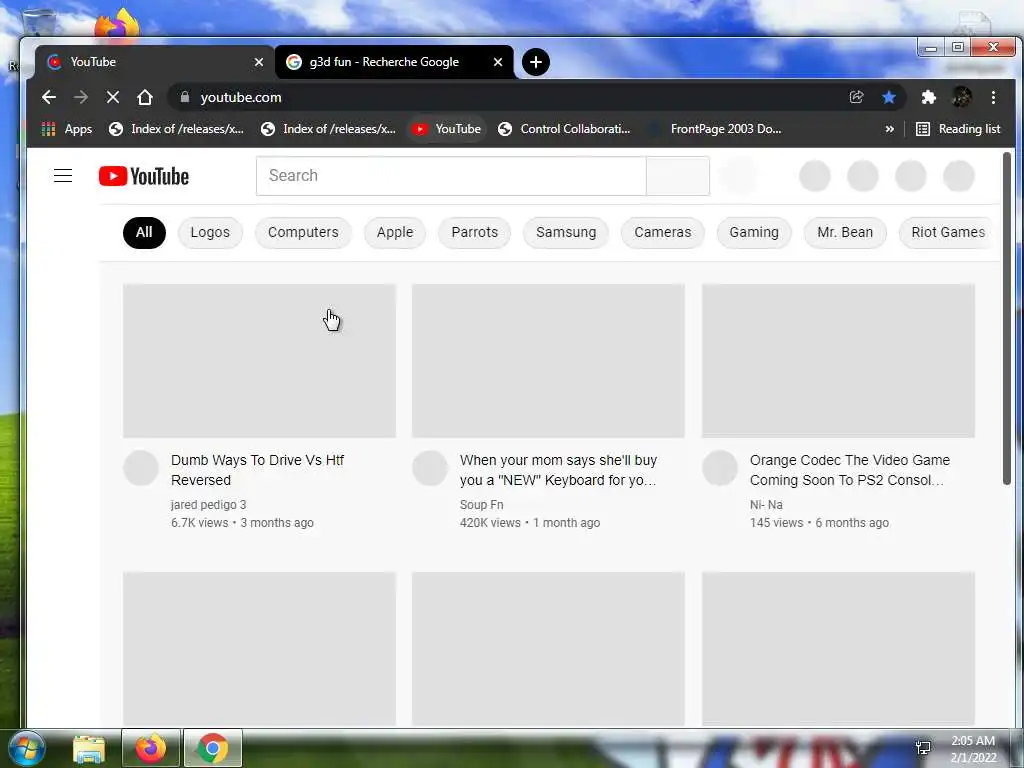Open the Chrome profile avatar
1024x768 pixels.
(x=961, y=97)
